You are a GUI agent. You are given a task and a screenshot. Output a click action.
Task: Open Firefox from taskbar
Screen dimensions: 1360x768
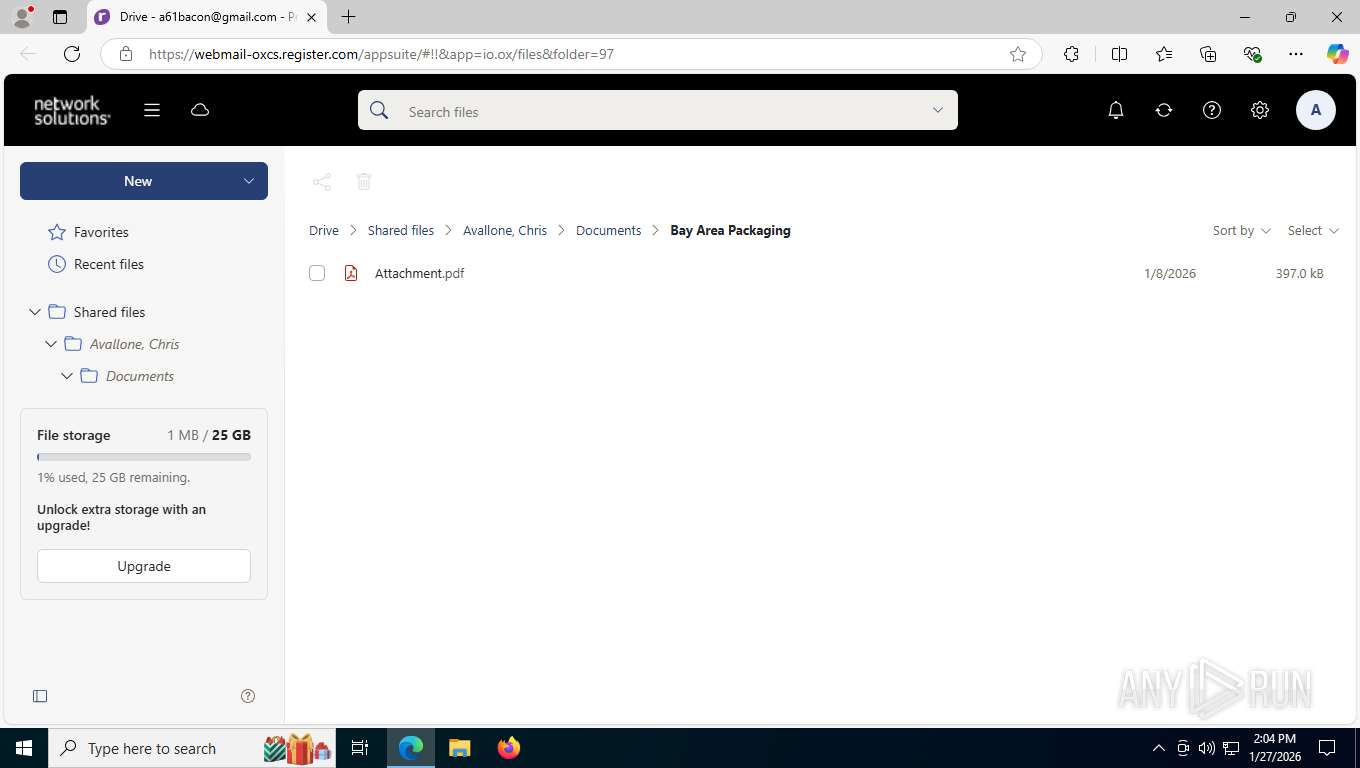(x=509, y=748)
